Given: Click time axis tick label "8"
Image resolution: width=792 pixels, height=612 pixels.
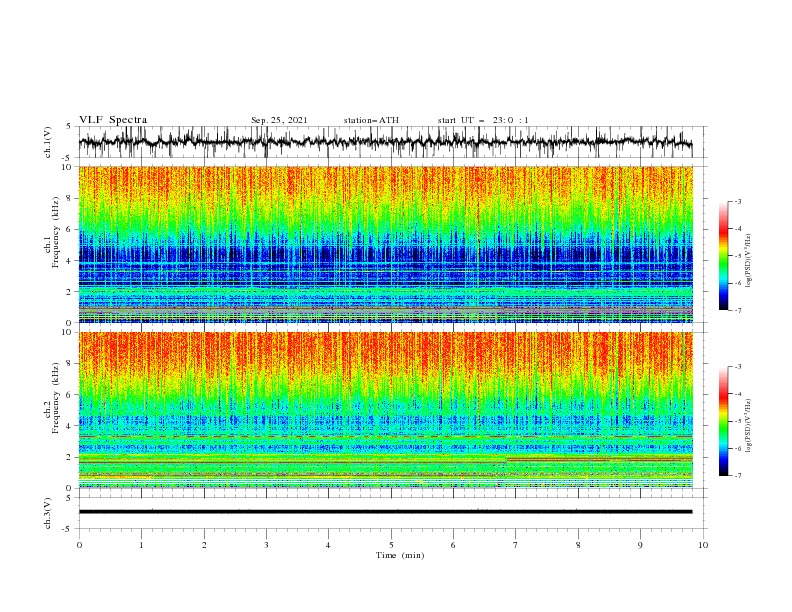Looking at the screenshot, I should pos(578,545).
